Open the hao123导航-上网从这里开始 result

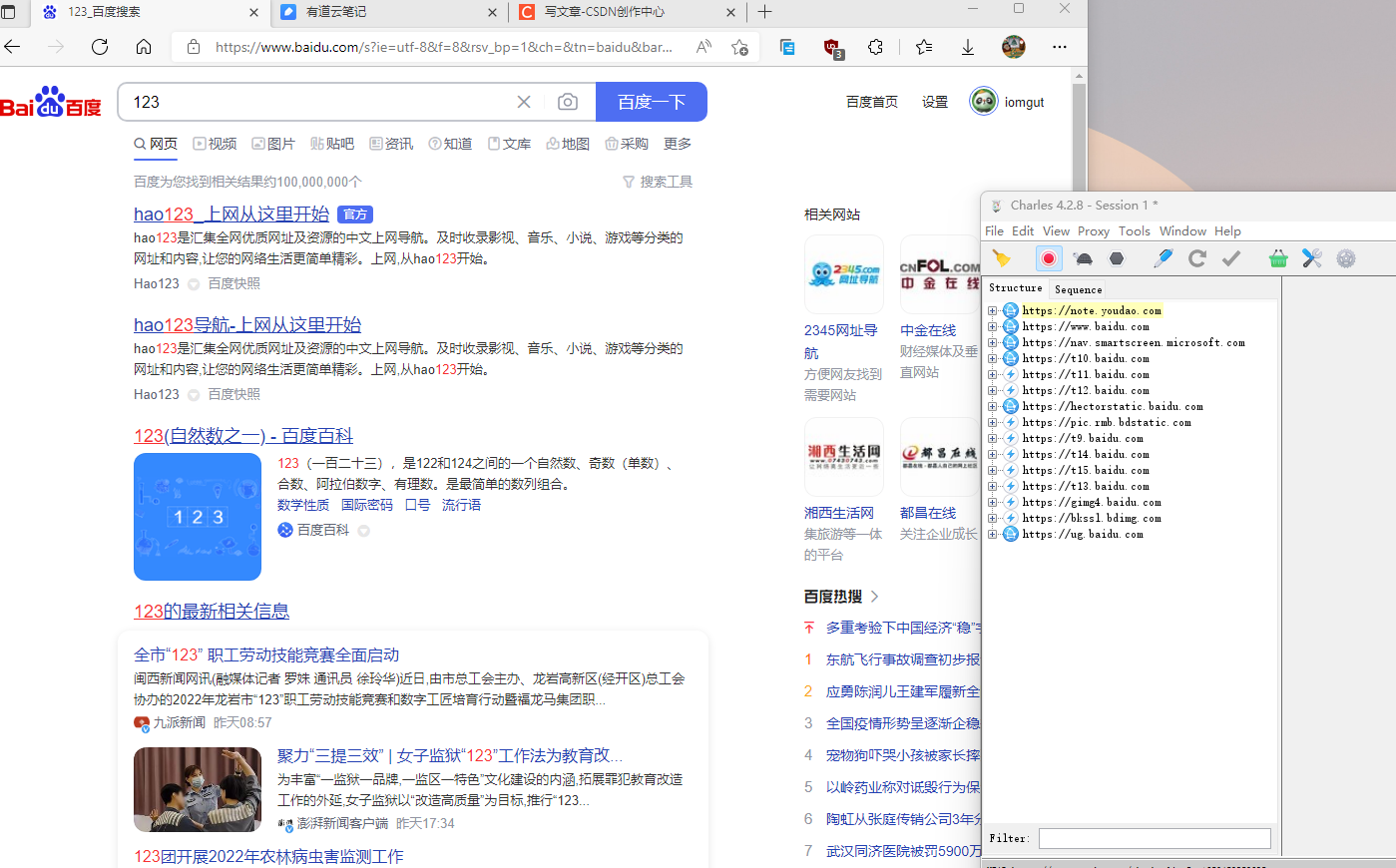[x=247, y=324]
